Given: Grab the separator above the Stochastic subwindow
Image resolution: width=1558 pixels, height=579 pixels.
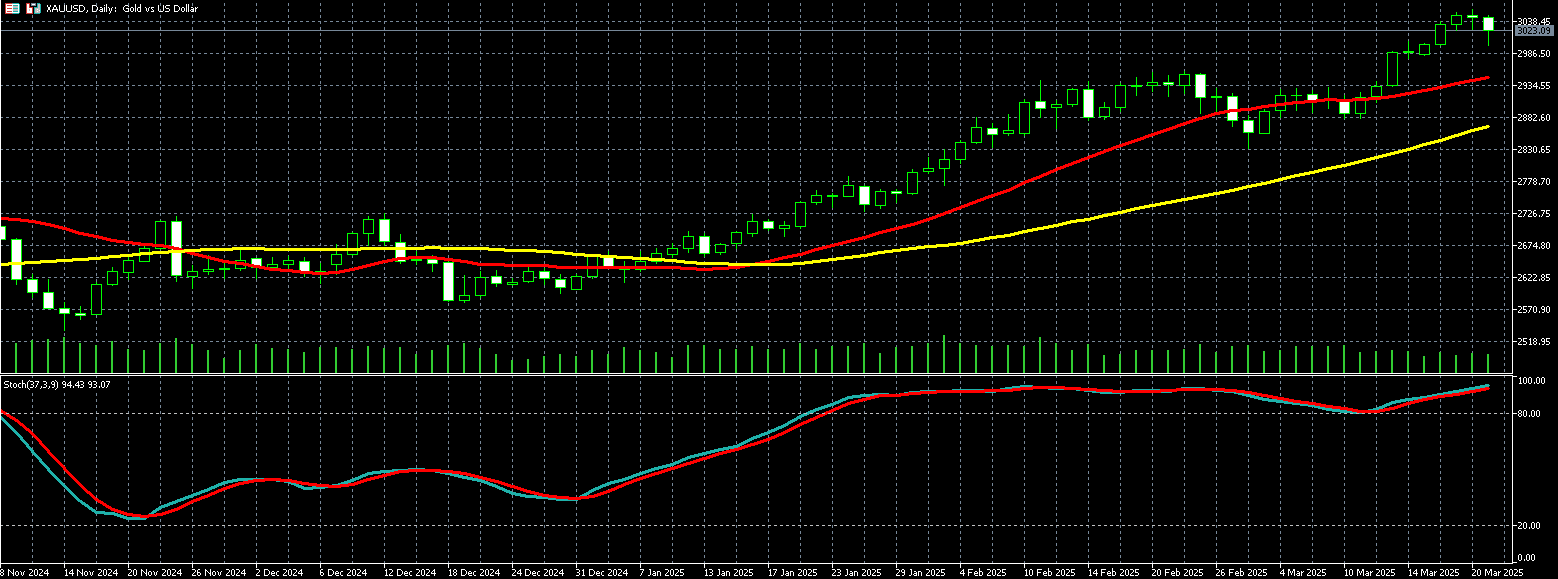Looking at the screenshot, I should tap(760, 374).
